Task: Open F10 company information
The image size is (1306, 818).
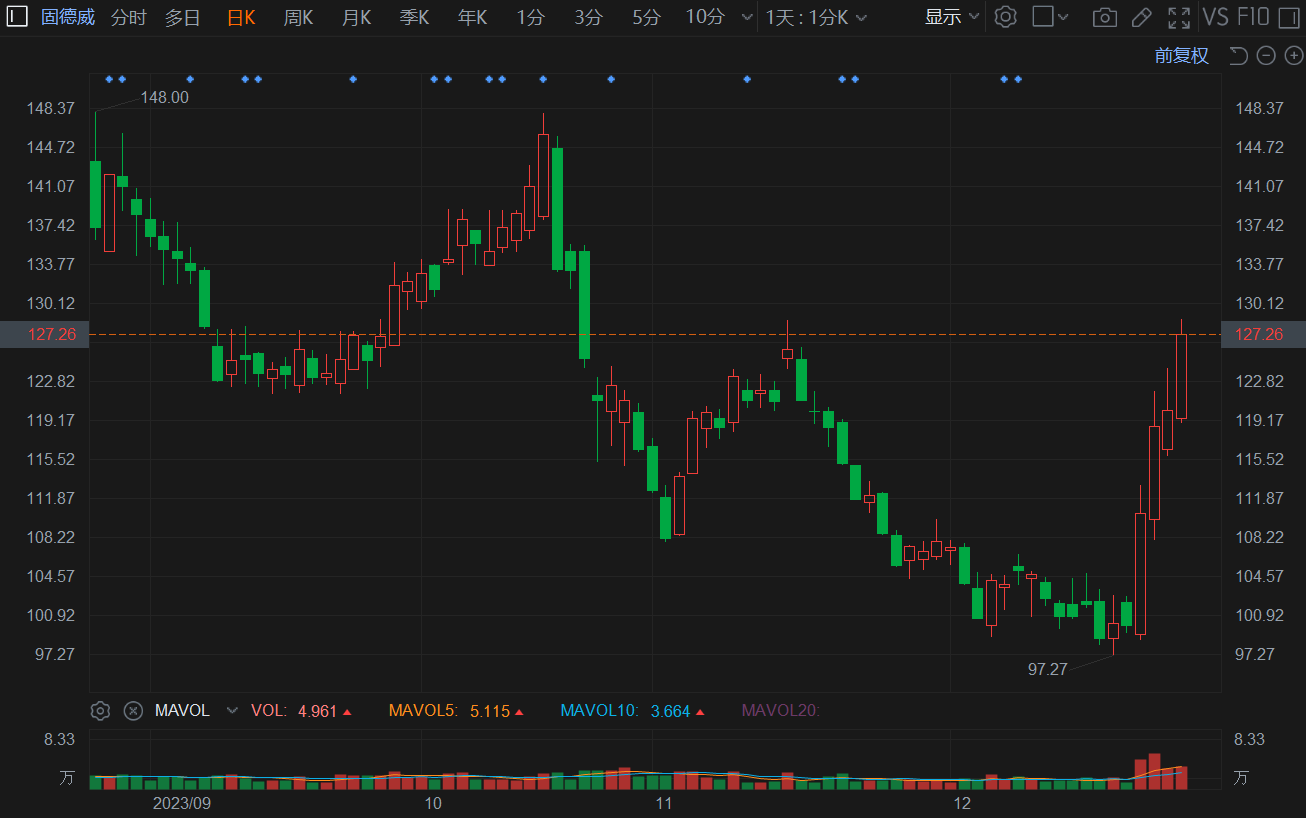Action: click(1253, 17)
